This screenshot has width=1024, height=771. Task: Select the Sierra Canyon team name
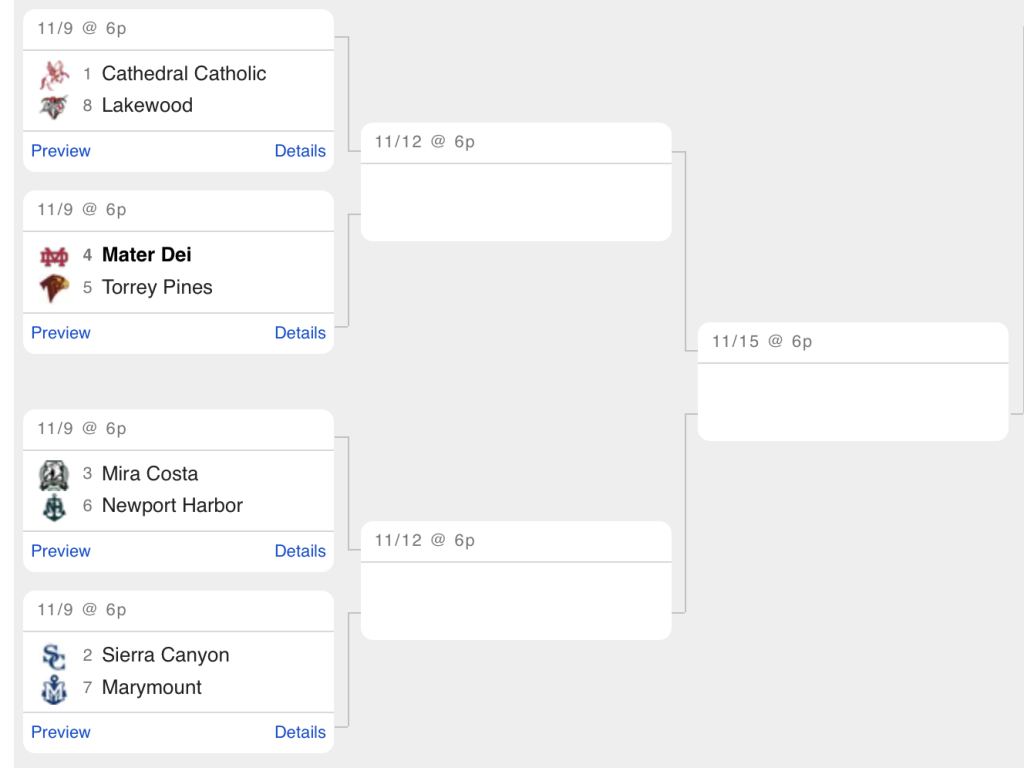[165, 655]
